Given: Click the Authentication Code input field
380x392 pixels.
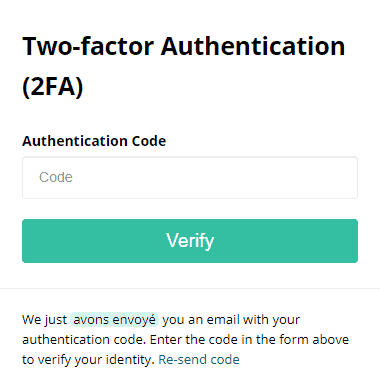Looking at the screenshot, I should [190, 178].
